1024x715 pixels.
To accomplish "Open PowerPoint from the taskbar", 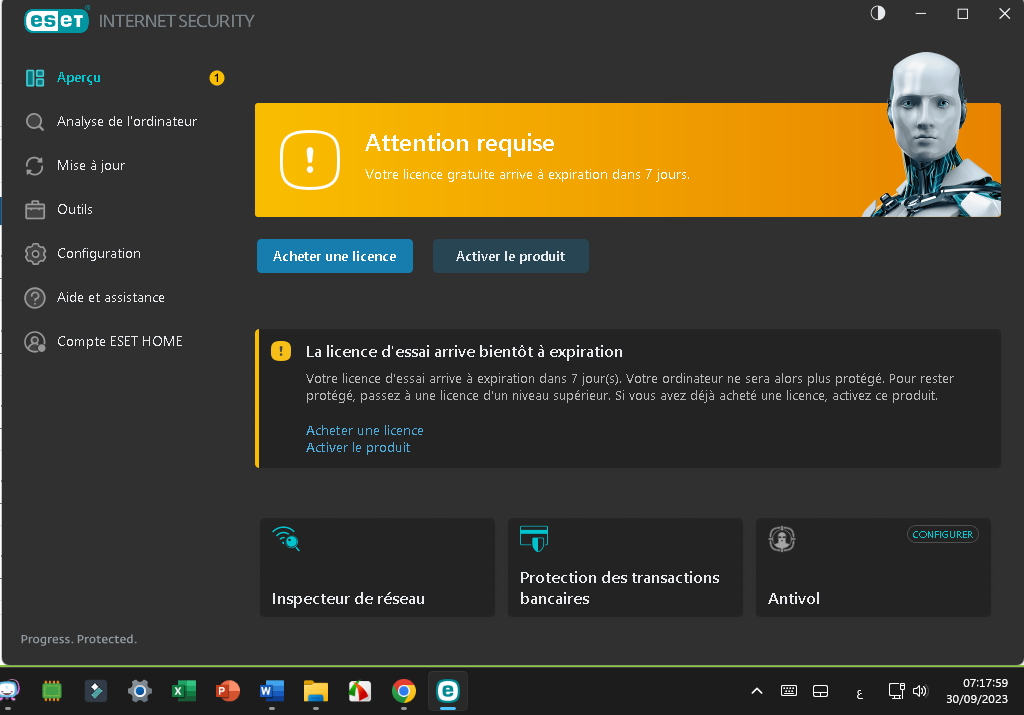I will pyautogui.click(x=228, y=691).
